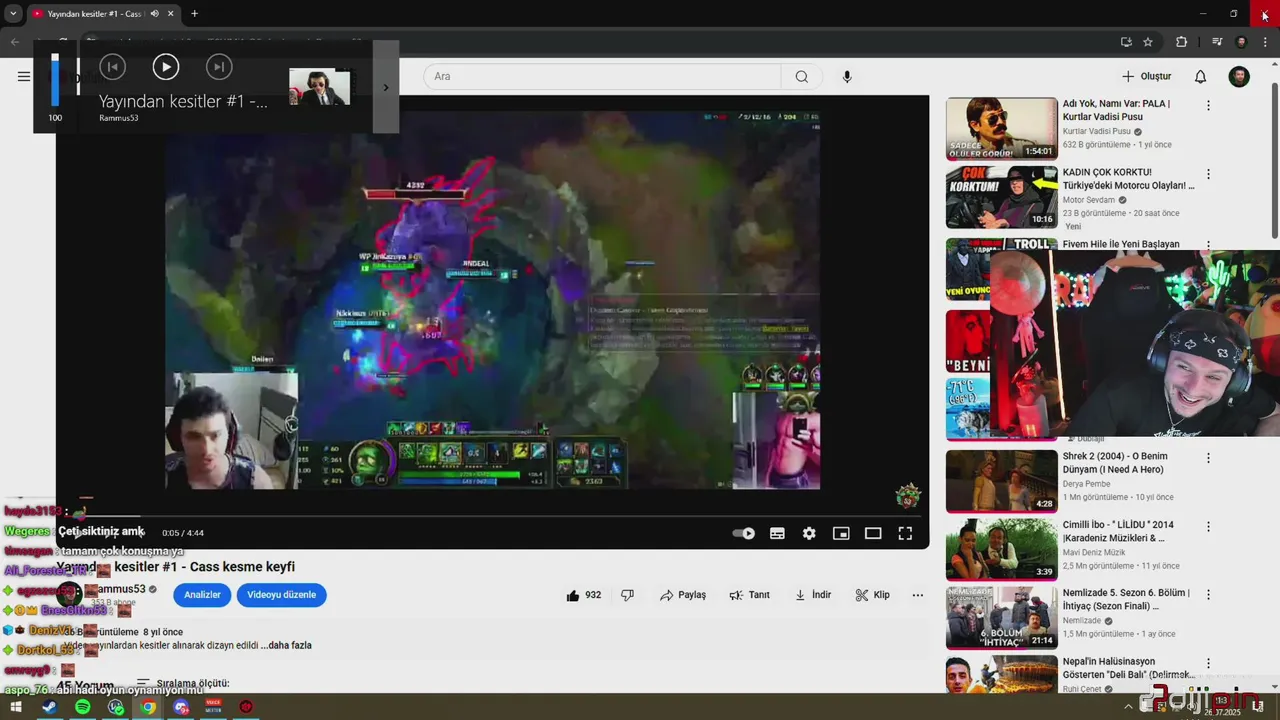Open options for Shrek 2 video

pyautogui.click(x=1208, y=458)
